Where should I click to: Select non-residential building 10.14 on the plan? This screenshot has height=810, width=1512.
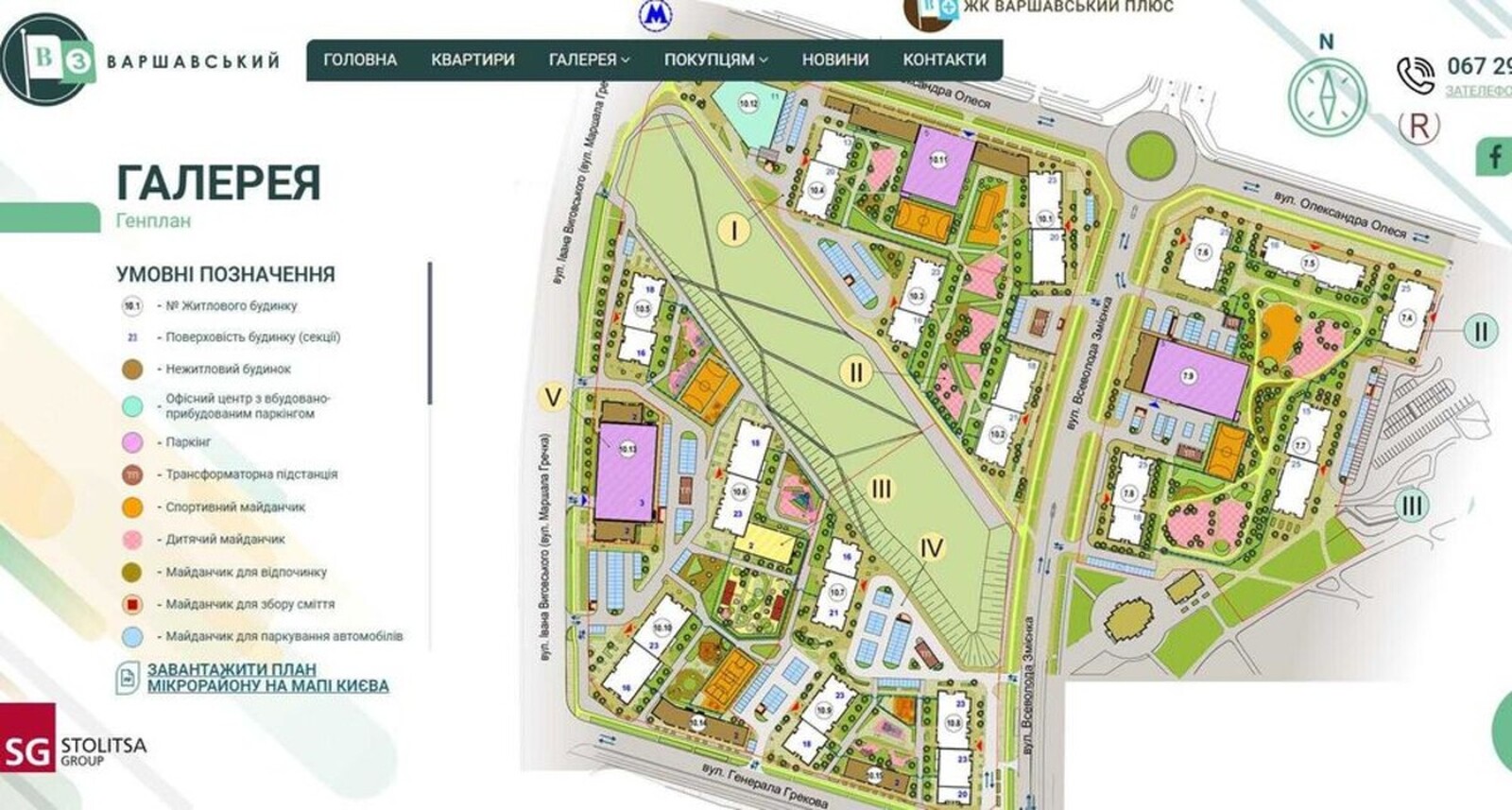click(696, 723)
